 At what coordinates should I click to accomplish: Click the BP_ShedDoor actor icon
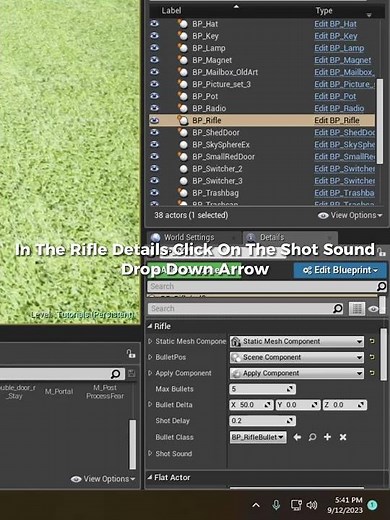coord(183,132)
